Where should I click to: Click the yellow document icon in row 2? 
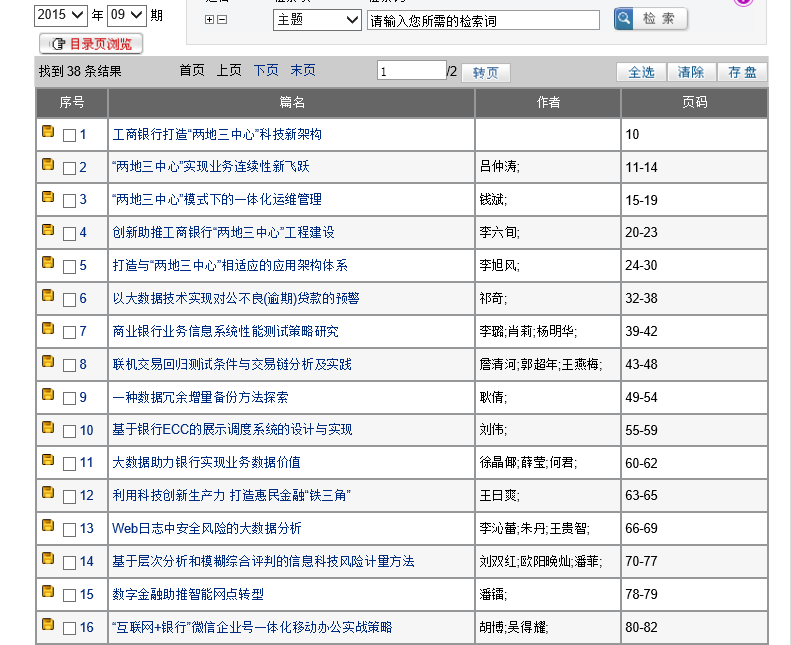pyautogui.click(x=48, y=164)
